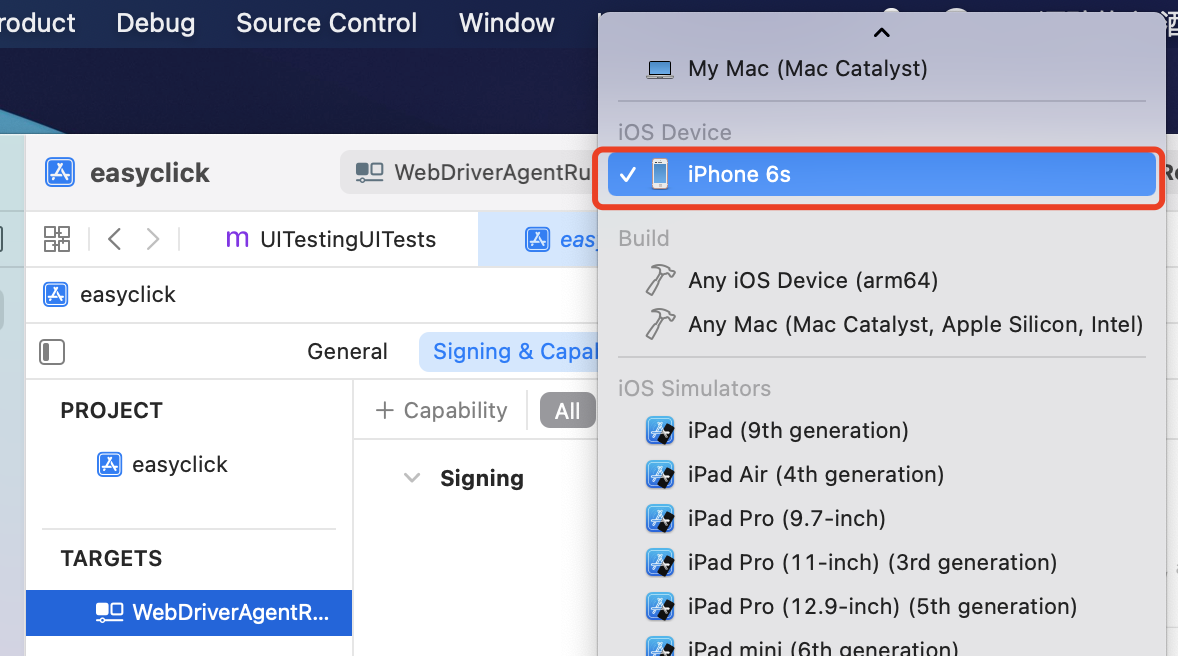Open the Window menu
The width and height of the screenshot is (1178, 656).
(x=506, y=23)
